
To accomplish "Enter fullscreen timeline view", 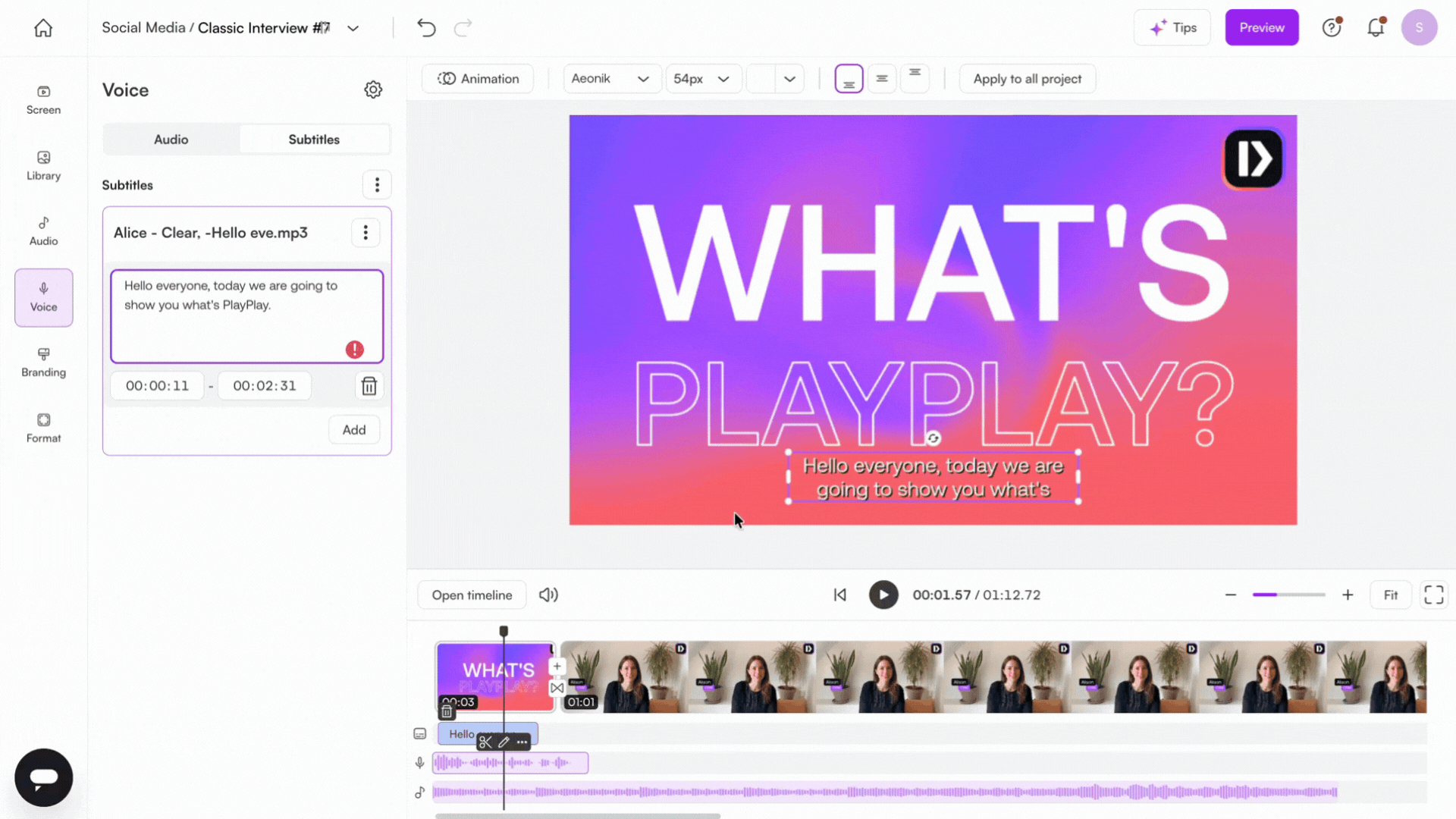I will 1434,595.
